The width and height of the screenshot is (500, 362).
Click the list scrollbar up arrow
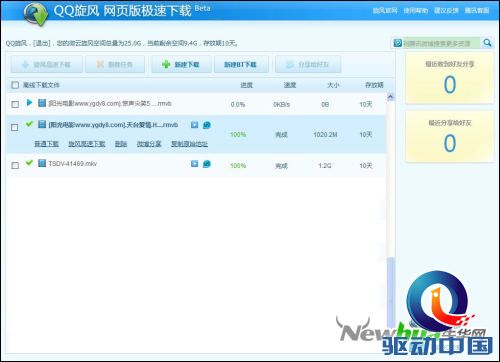pos(390,97)
